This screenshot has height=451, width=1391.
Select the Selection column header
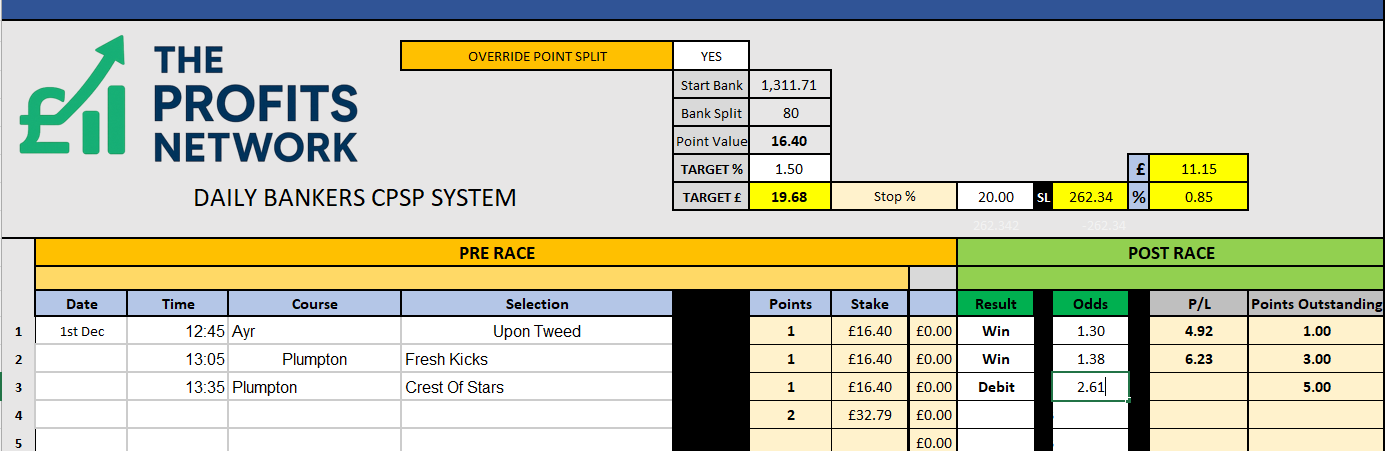coord(537,304)
